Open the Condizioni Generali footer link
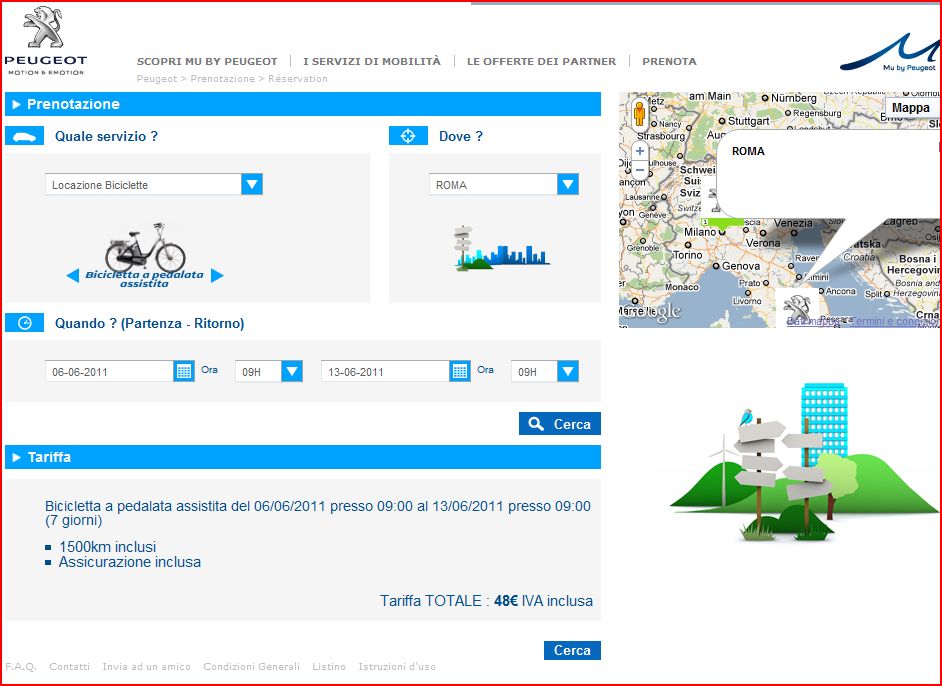Screen dimensions: 942x686 point(251,667)
